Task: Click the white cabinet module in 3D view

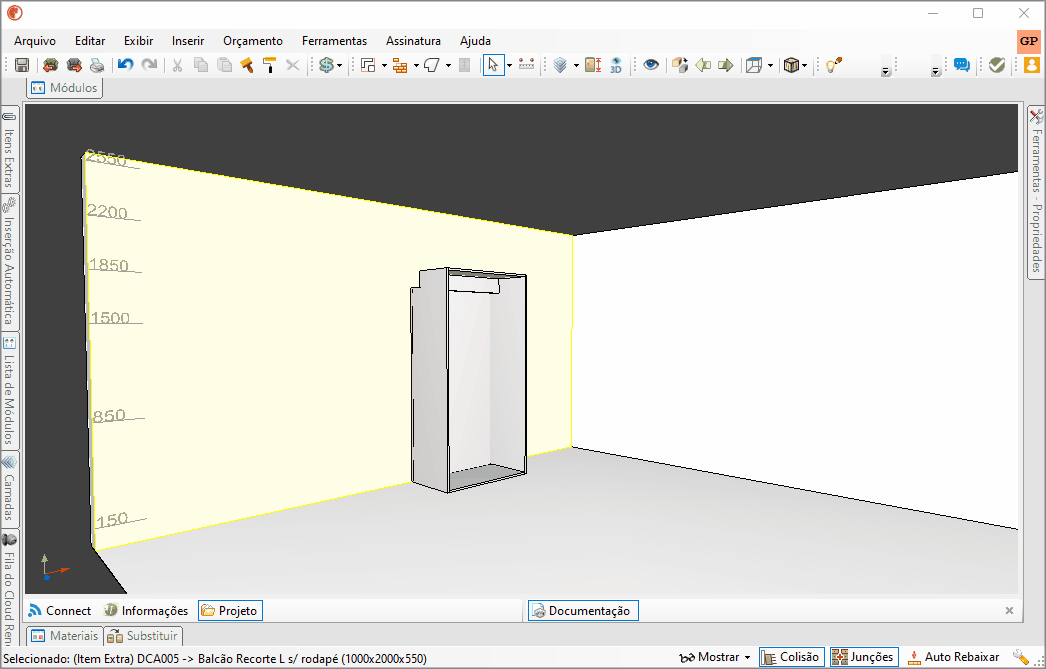Action: tap(468, 380)
